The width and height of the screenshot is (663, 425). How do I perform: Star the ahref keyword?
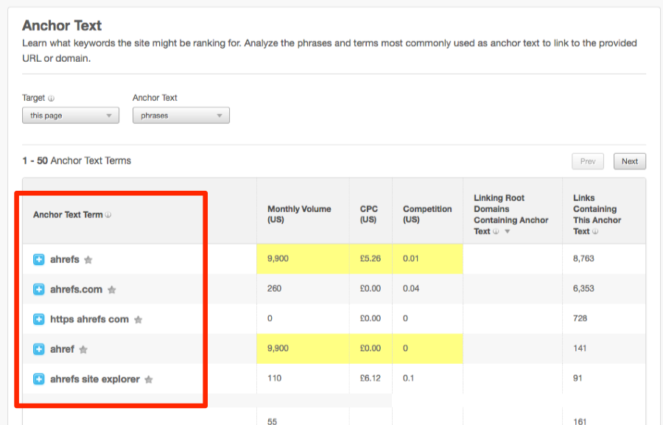point(83,350)
